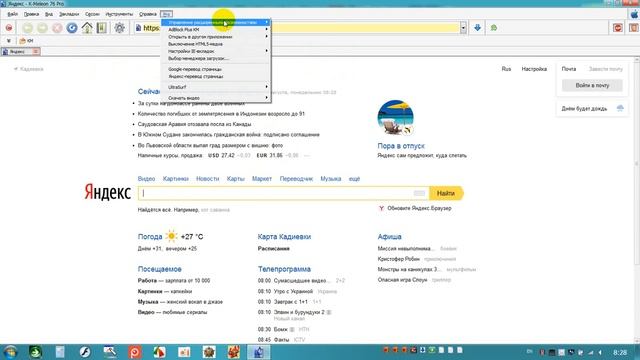This screenshot has width=640, height=360.
Task: Open the Windows Start button
Action: (10, 352)
